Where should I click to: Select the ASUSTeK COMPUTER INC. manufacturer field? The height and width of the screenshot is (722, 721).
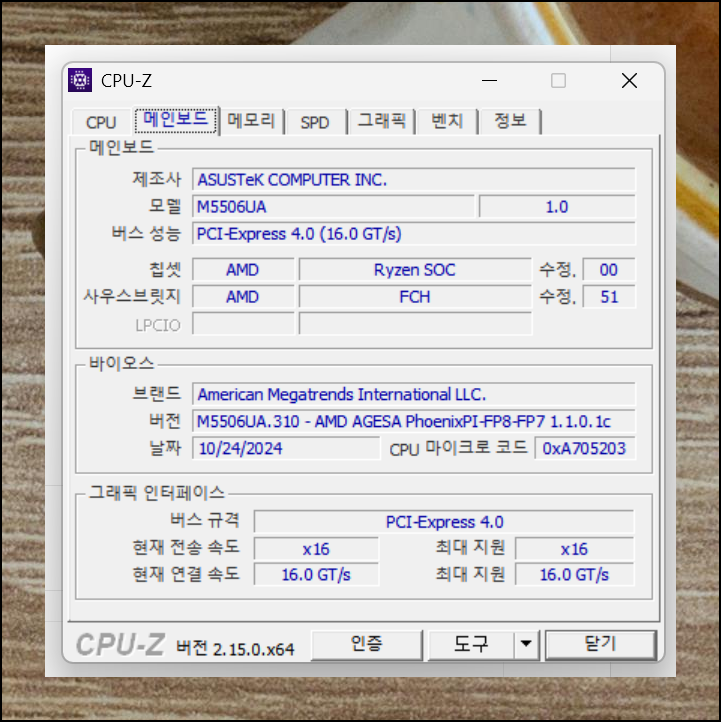pyautogui.click(x=413, y=180)
